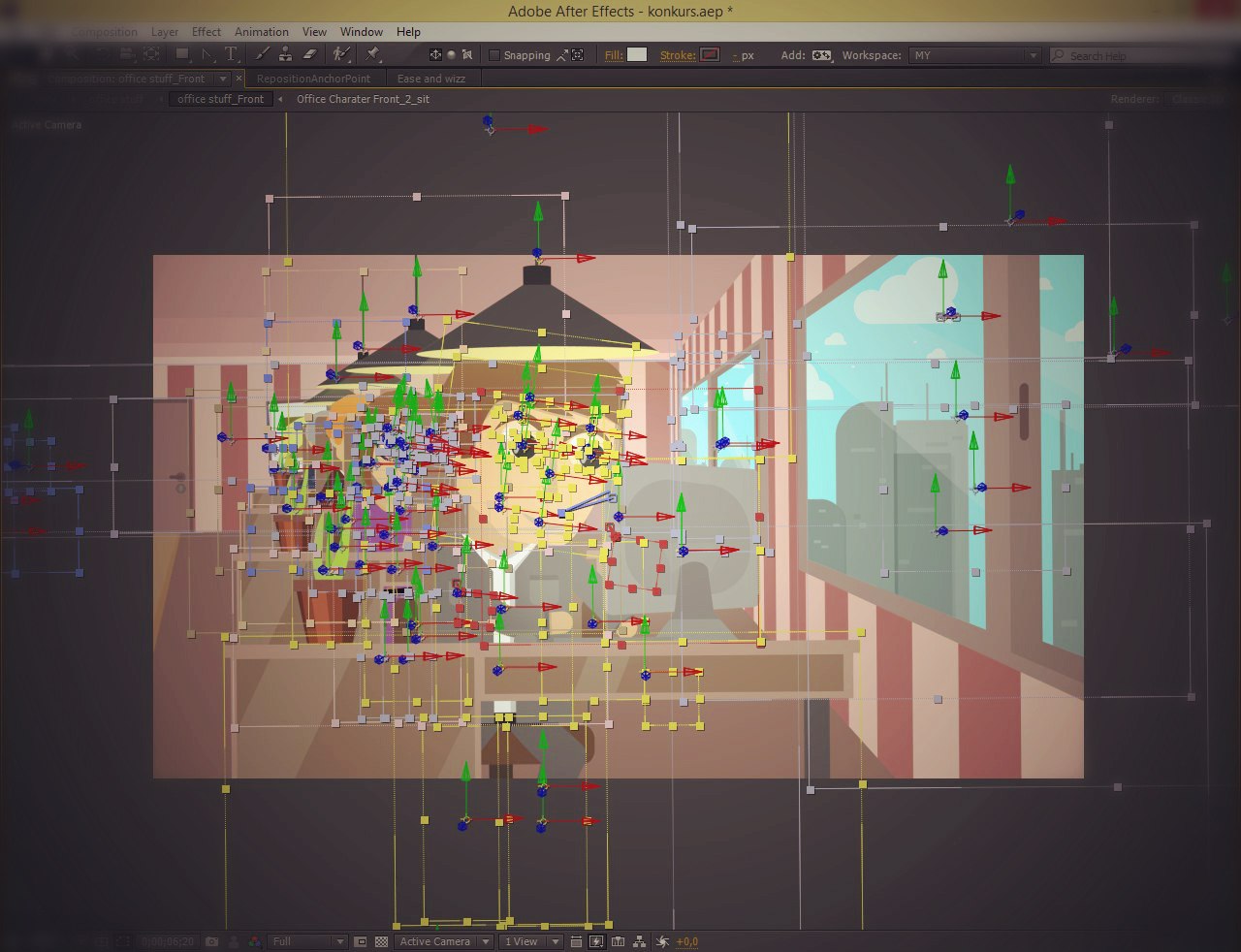Open the Full resolution dropdown
Viewport: 1241px width, 952px height.
coord(308,941)
